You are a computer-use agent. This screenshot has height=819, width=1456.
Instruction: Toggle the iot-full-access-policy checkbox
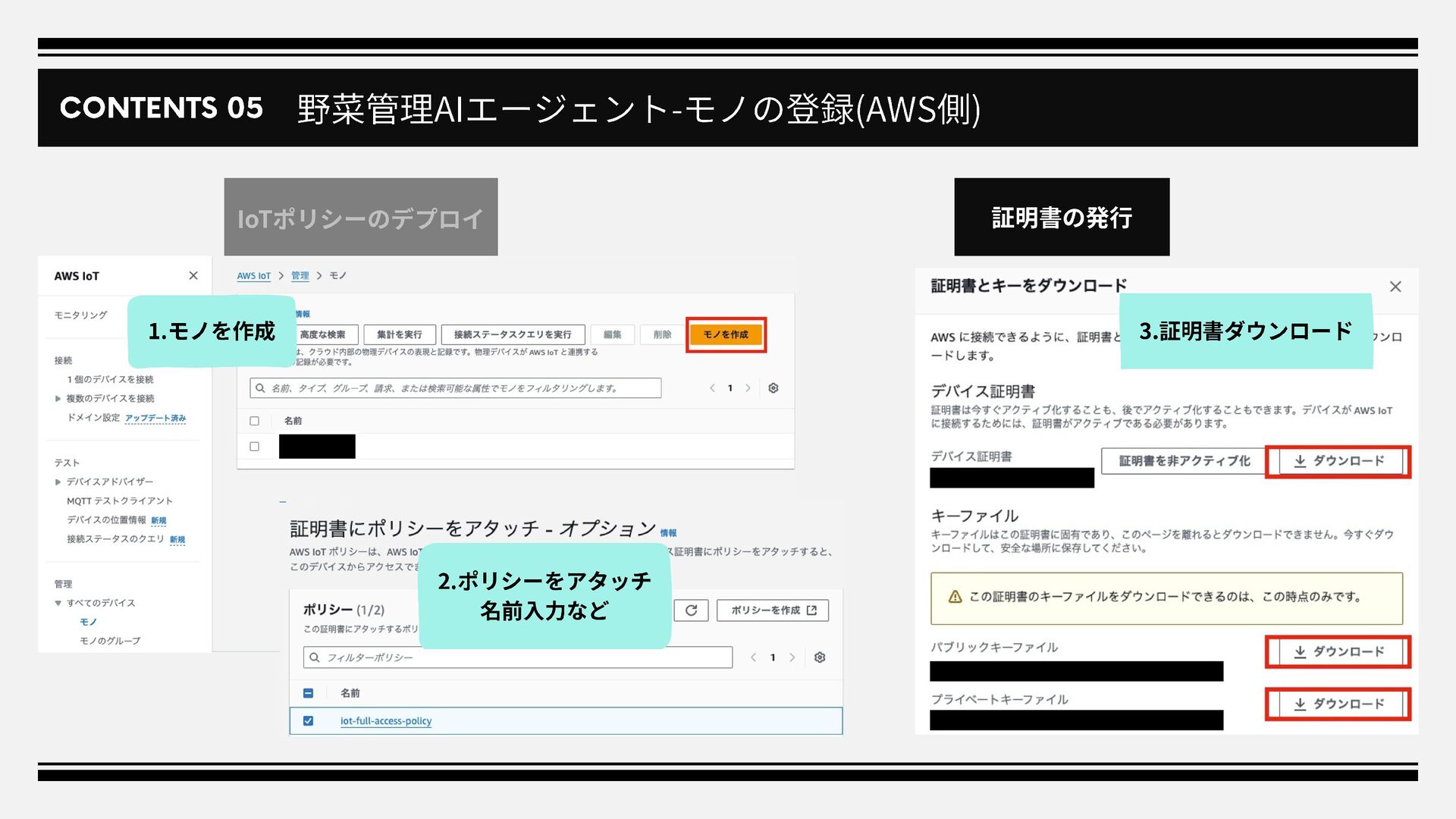[308, 721]
